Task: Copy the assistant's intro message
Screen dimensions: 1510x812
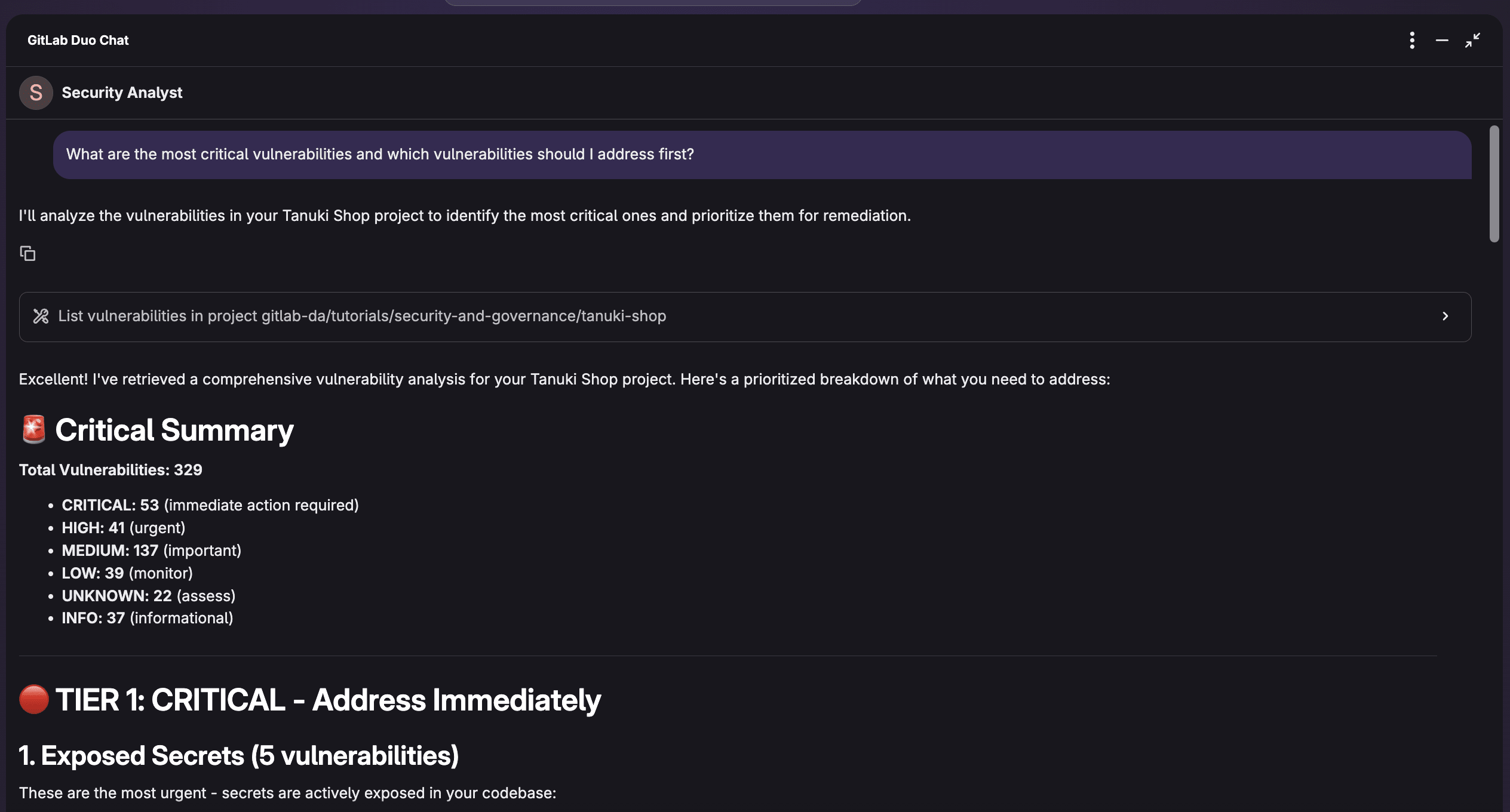Action: click(x=27, y=254)
